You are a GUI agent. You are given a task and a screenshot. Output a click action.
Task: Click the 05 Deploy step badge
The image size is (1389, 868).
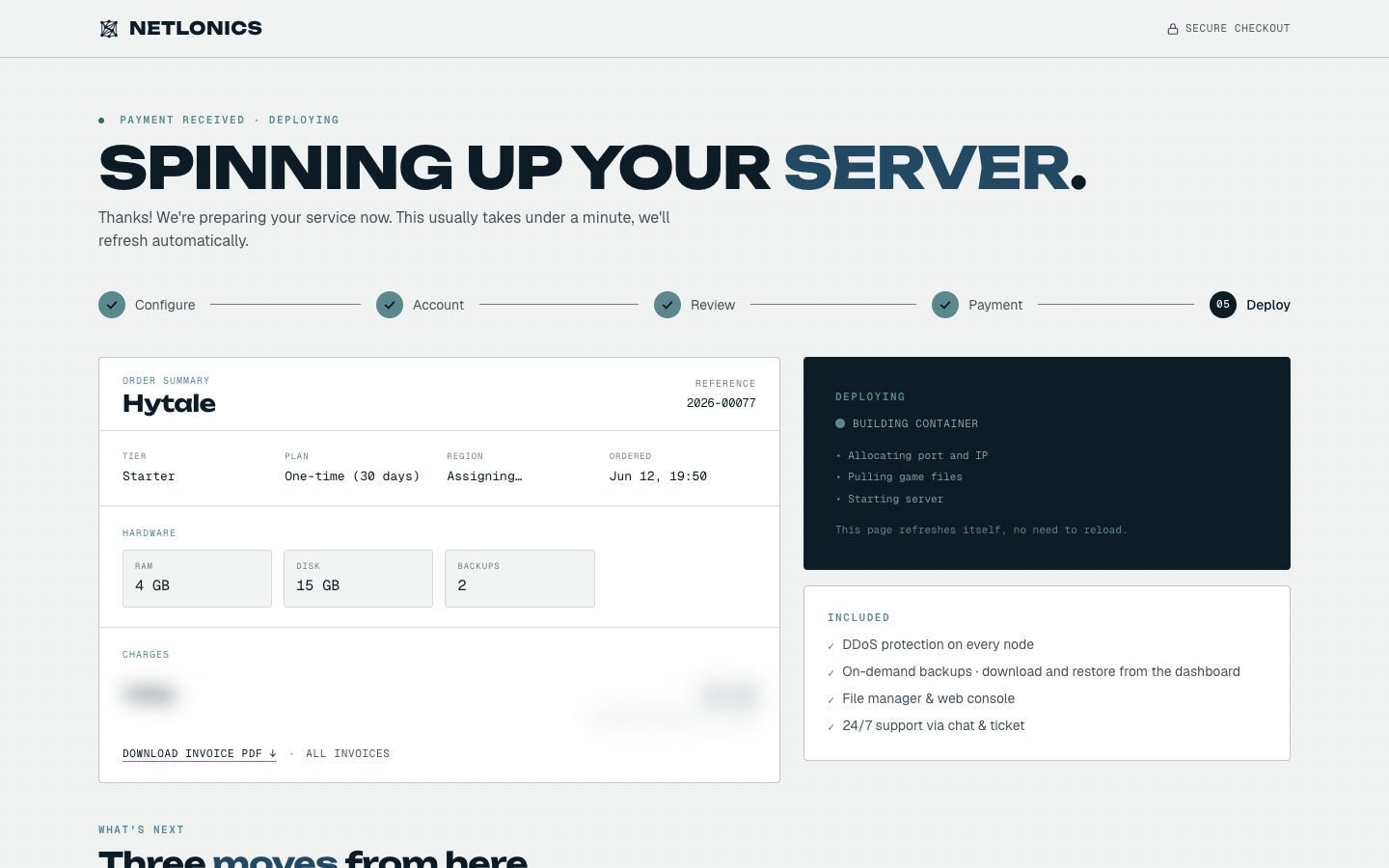pos(1223,305)
